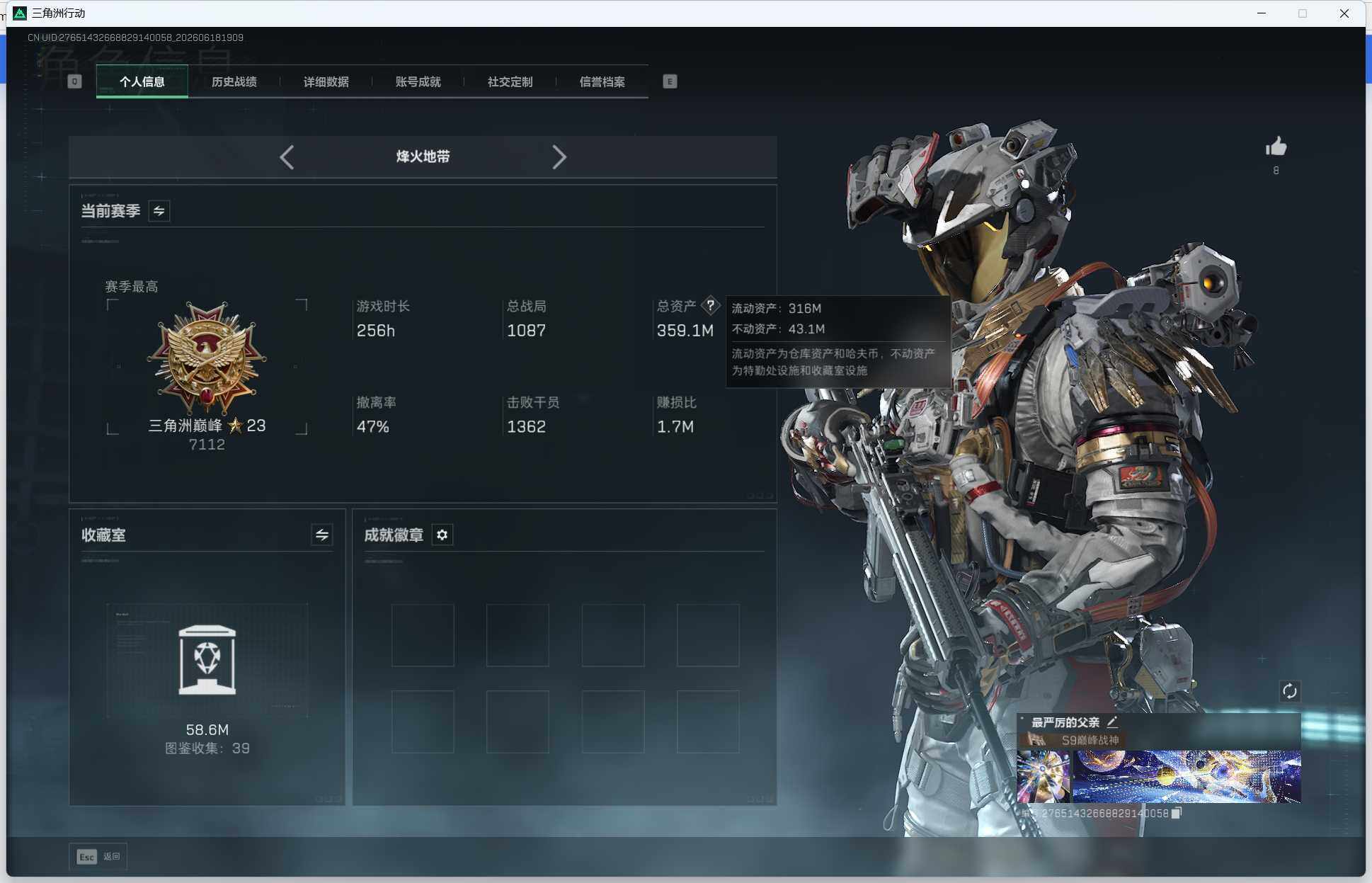The image size is (1372, 883).
Task: Select the 个人信息 tab
Action: point(142,81)
